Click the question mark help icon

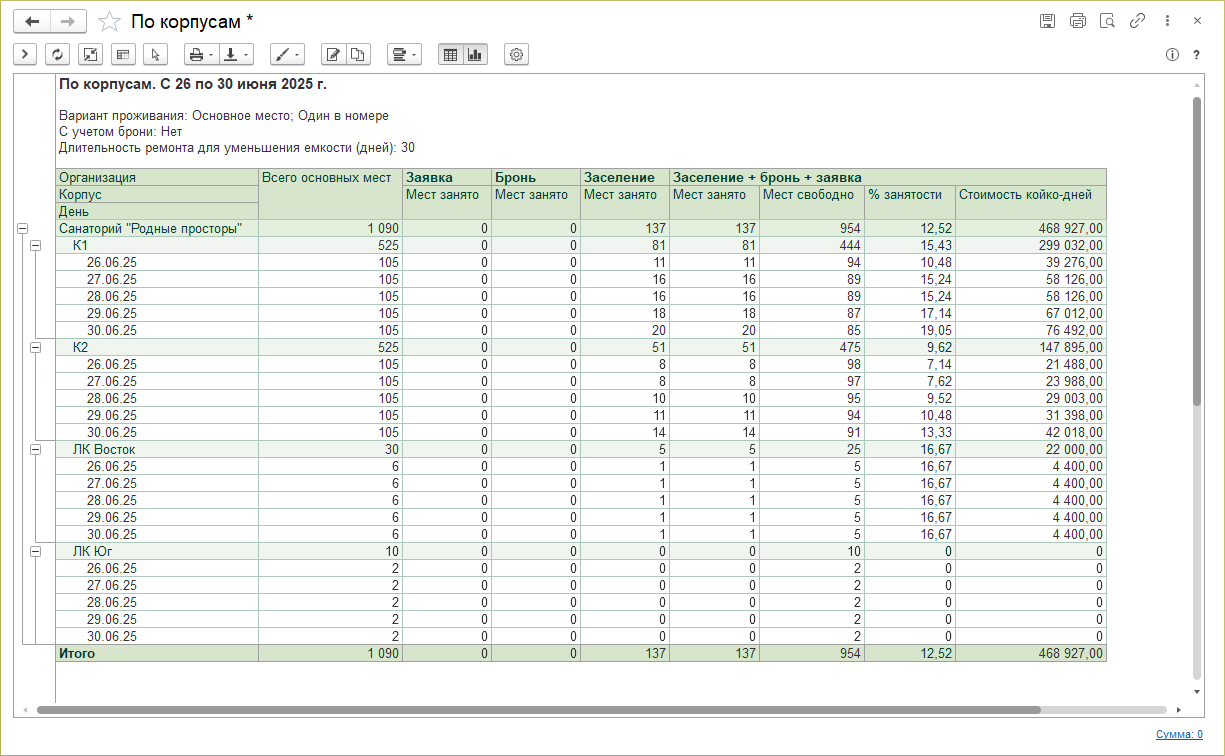(1196, 55)
